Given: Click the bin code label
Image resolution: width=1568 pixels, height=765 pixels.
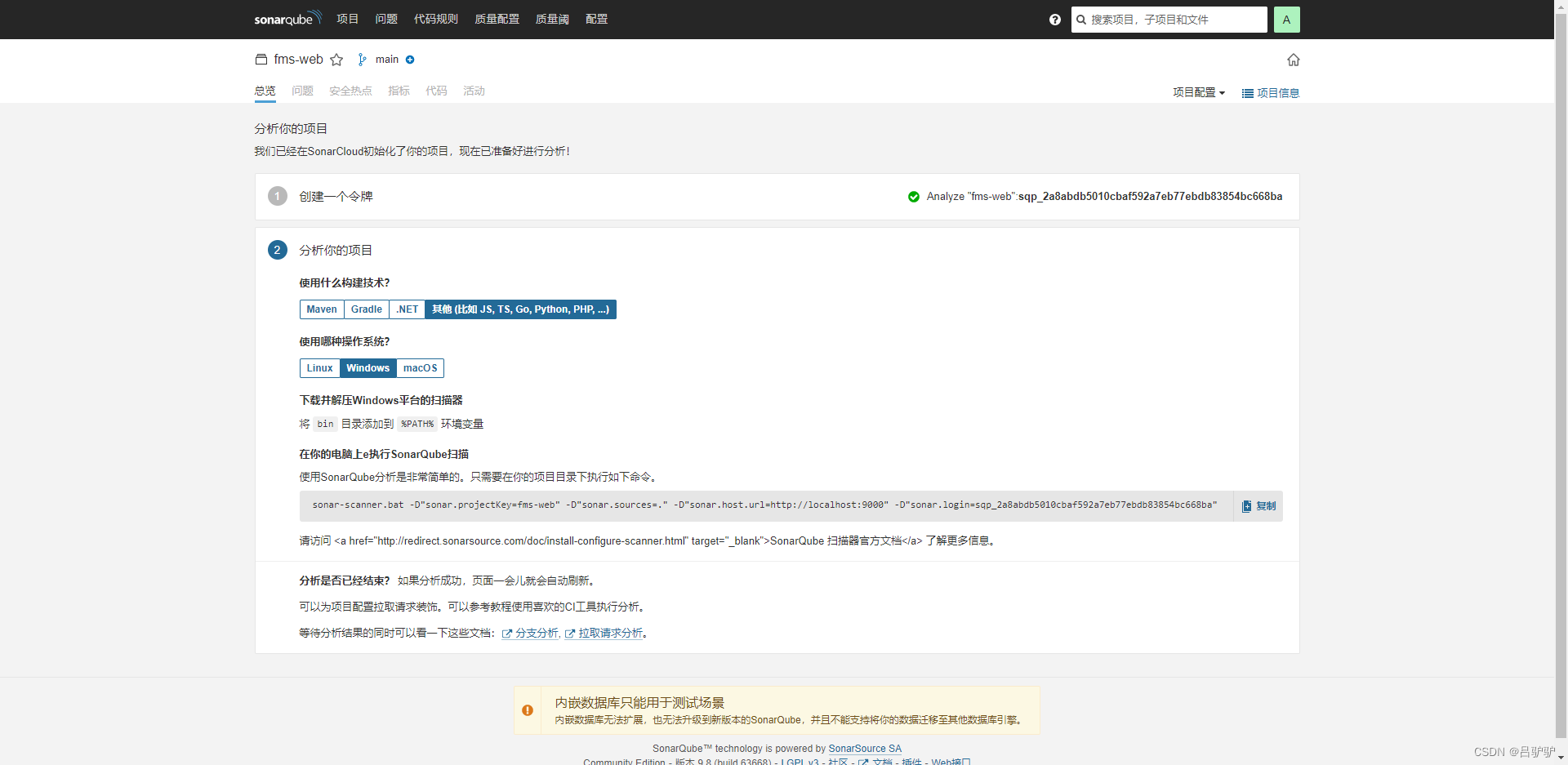Looking at the screenshot, I should pos(325,424).
